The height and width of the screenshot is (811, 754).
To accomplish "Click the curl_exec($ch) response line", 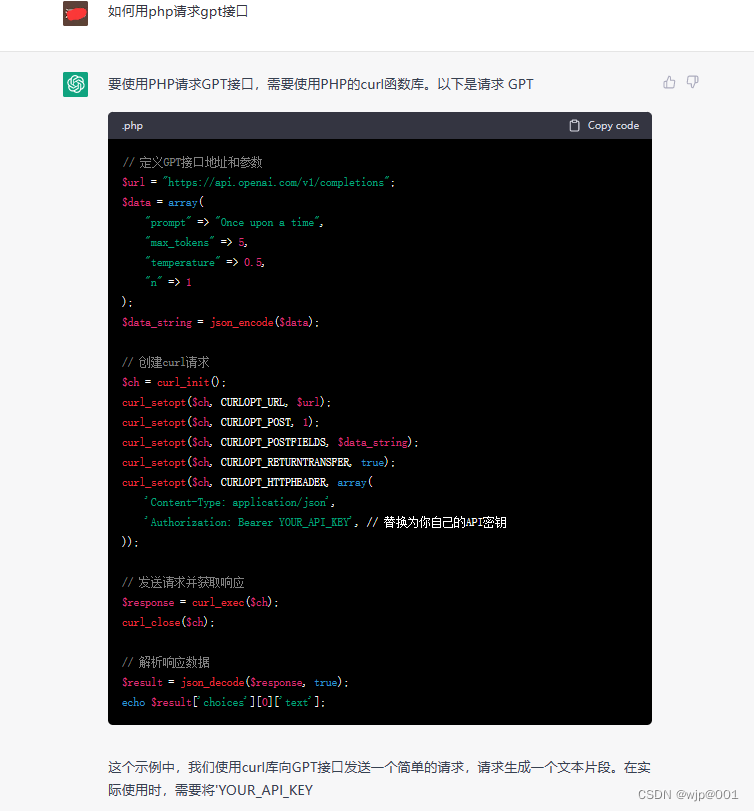I will tap(200, 603).
